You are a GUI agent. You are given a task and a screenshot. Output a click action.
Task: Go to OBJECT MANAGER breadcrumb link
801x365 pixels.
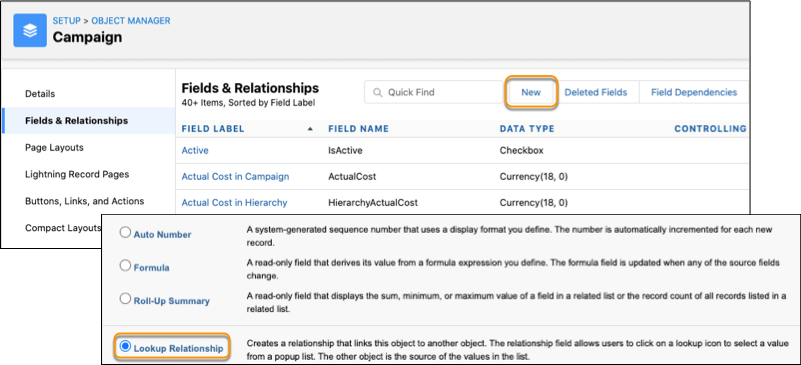(131, 21)
